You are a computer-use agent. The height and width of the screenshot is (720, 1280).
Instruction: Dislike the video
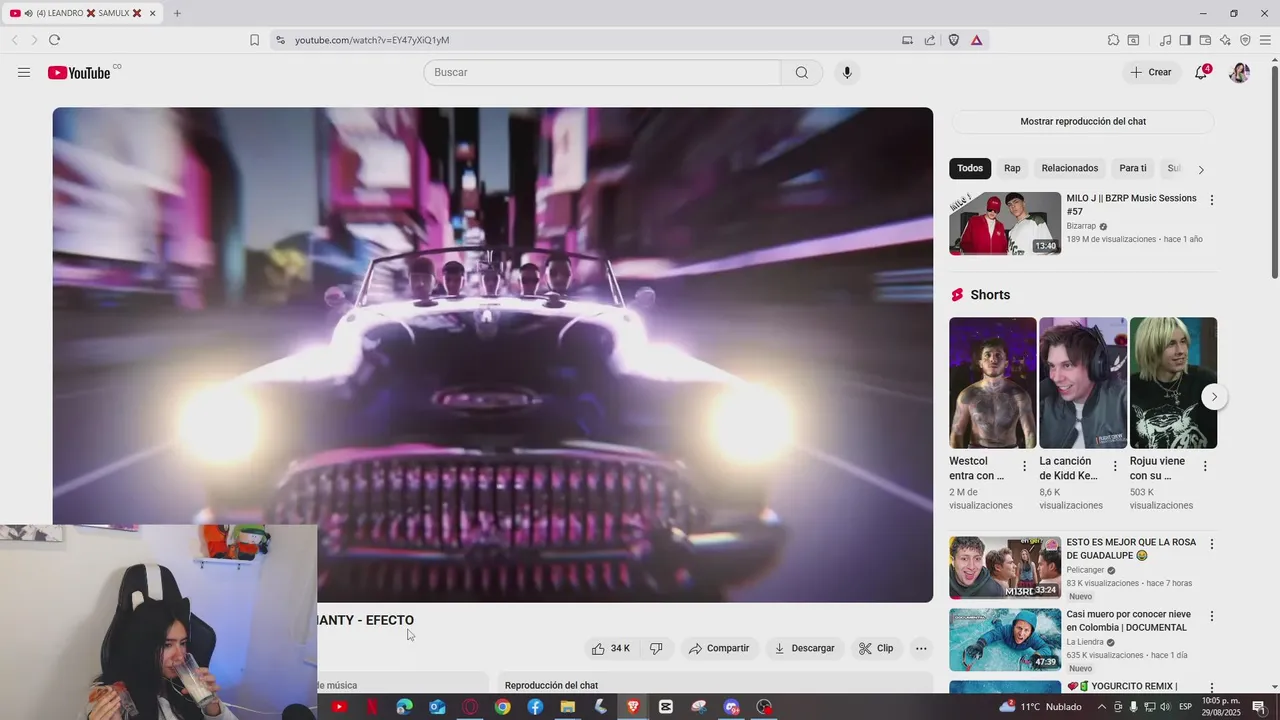click(656, 648)
